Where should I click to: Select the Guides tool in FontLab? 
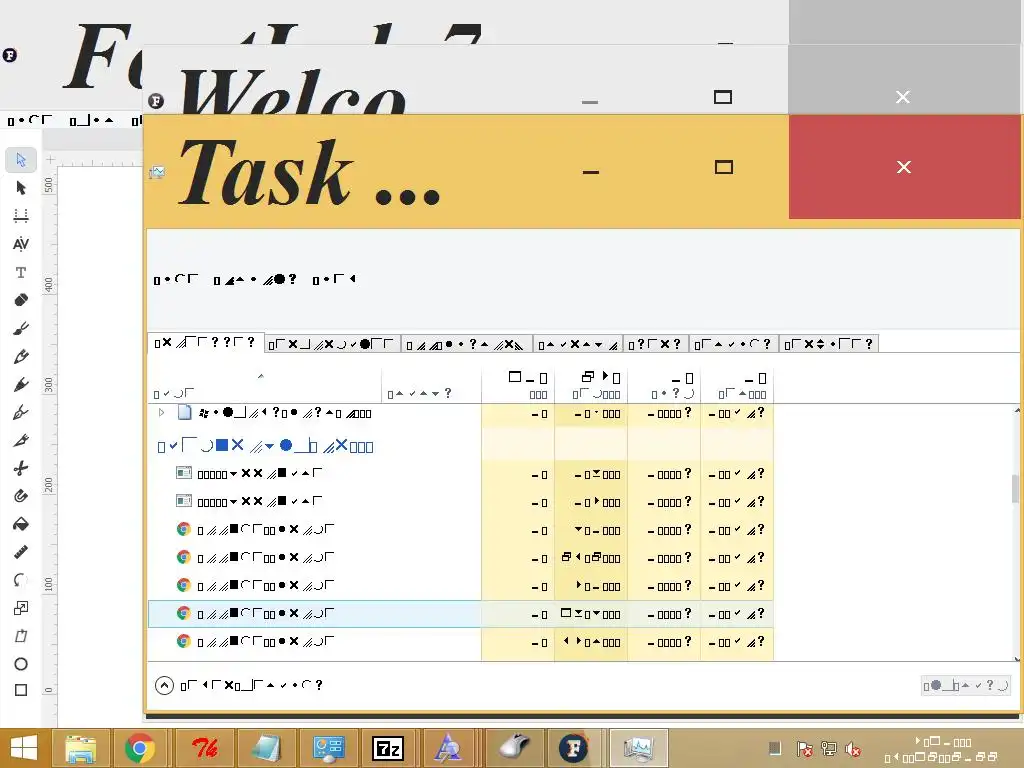coord(21,216)
